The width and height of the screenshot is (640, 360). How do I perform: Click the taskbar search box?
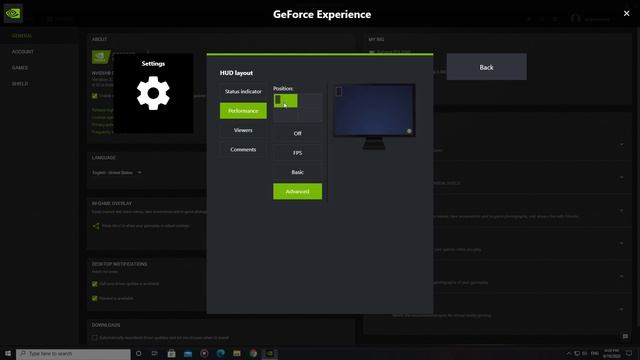73,353
